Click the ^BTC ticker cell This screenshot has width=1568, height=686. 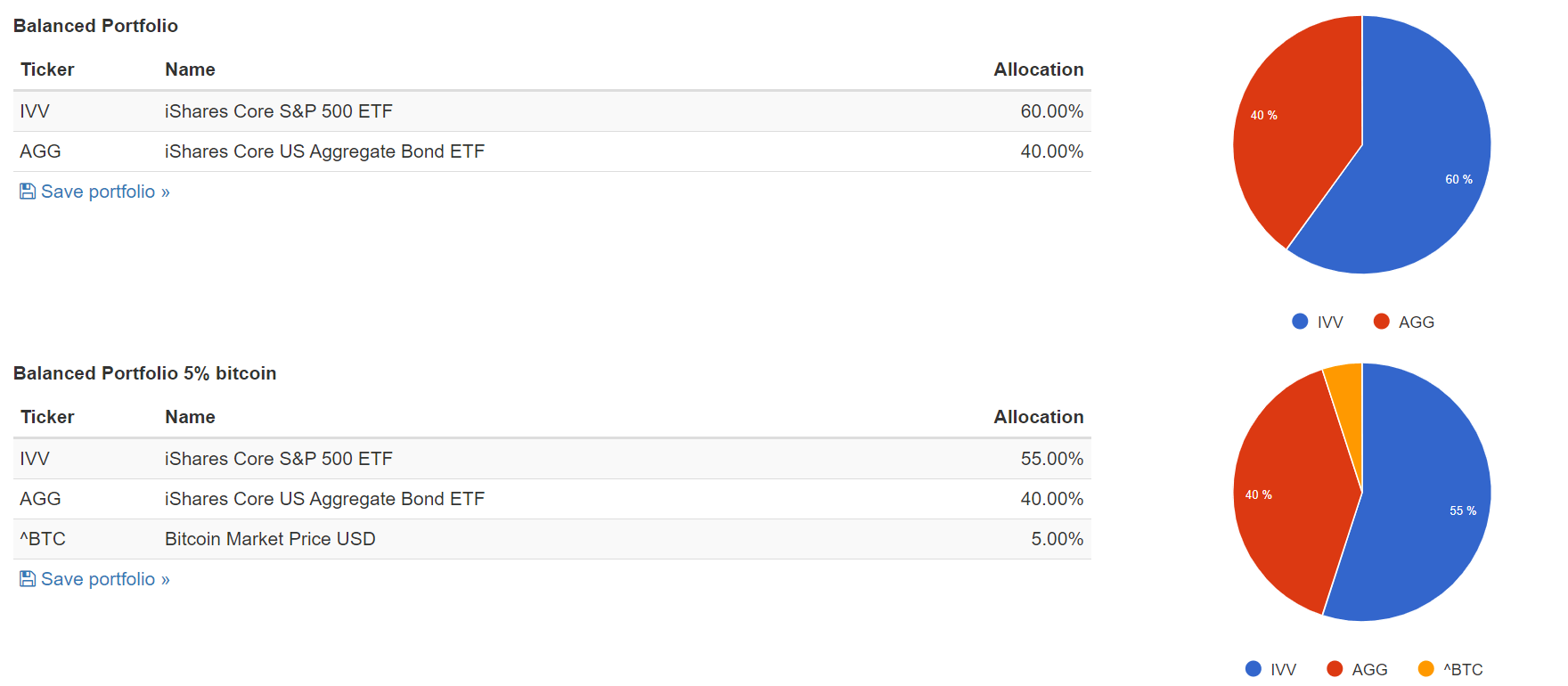point(43,539)
